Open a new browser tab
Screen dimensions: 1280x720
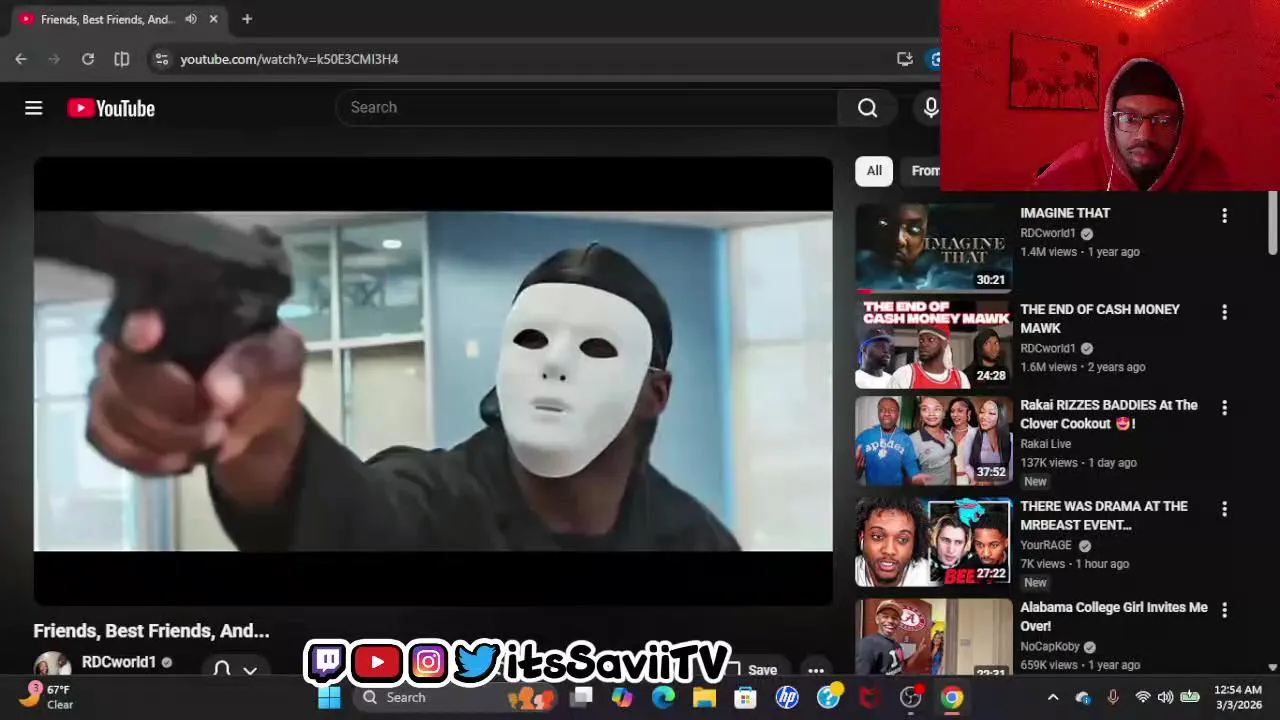247,19
